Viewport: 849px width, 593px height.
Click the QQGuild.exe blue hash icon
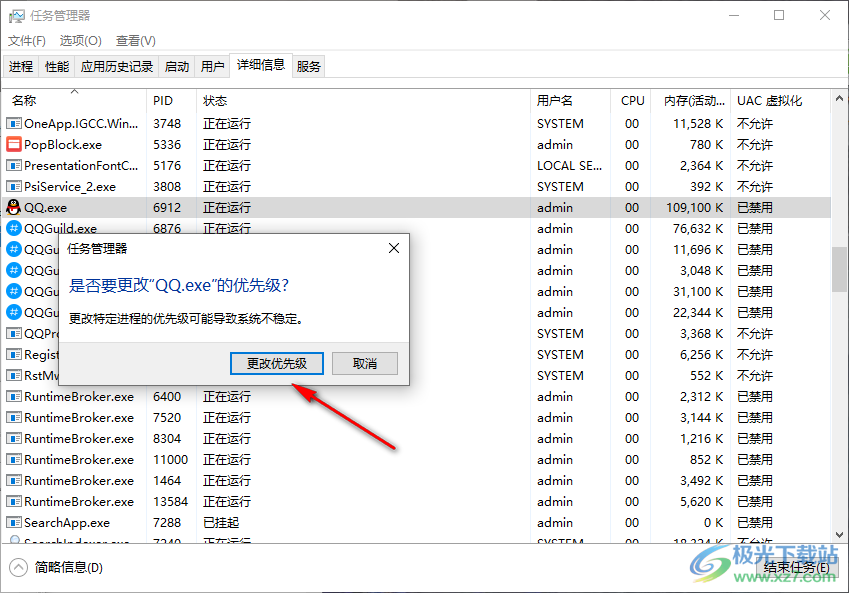14,228
